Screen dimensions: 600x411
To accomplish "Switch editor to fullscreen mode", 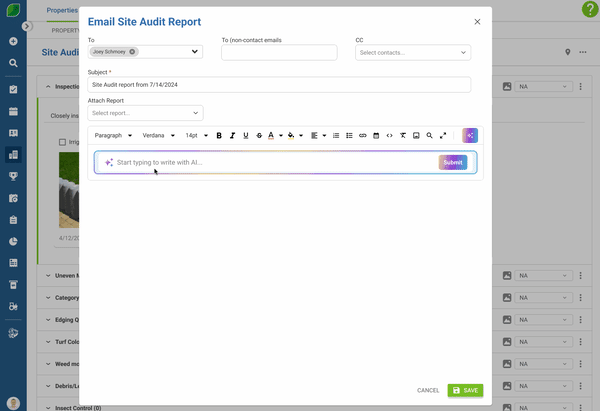I will [443, 135].
